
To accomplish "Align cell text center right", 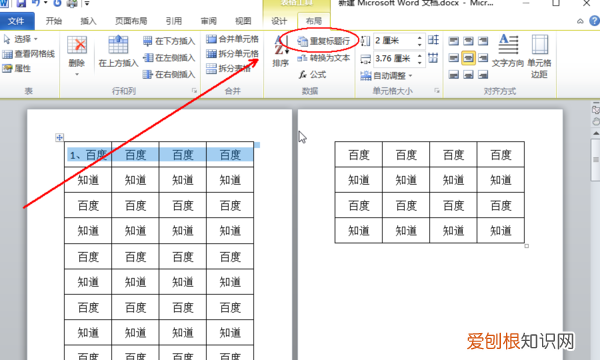I will click(483, 58).
